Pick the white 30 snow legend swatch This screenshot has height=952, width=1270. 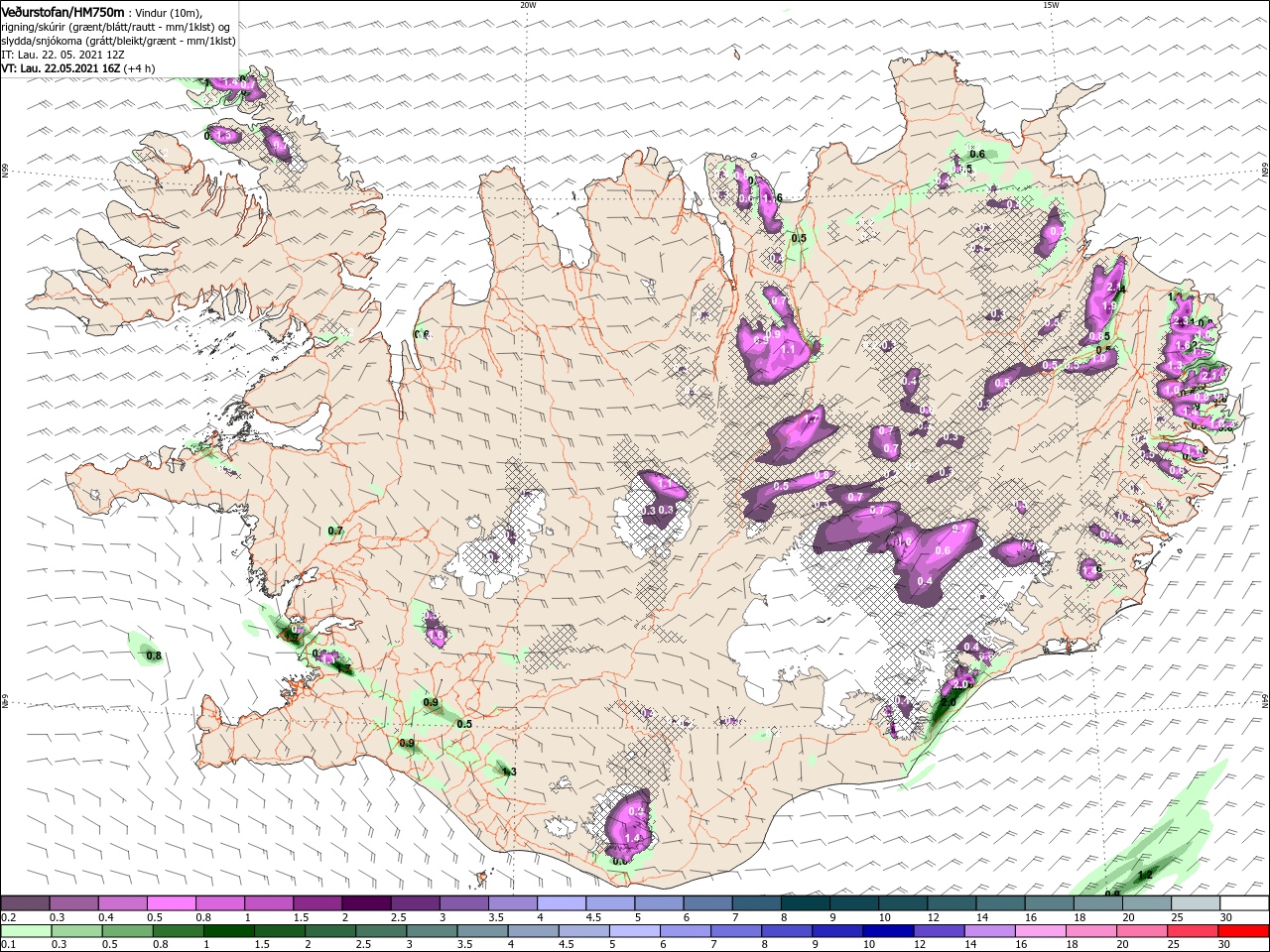click(1244, 902)
